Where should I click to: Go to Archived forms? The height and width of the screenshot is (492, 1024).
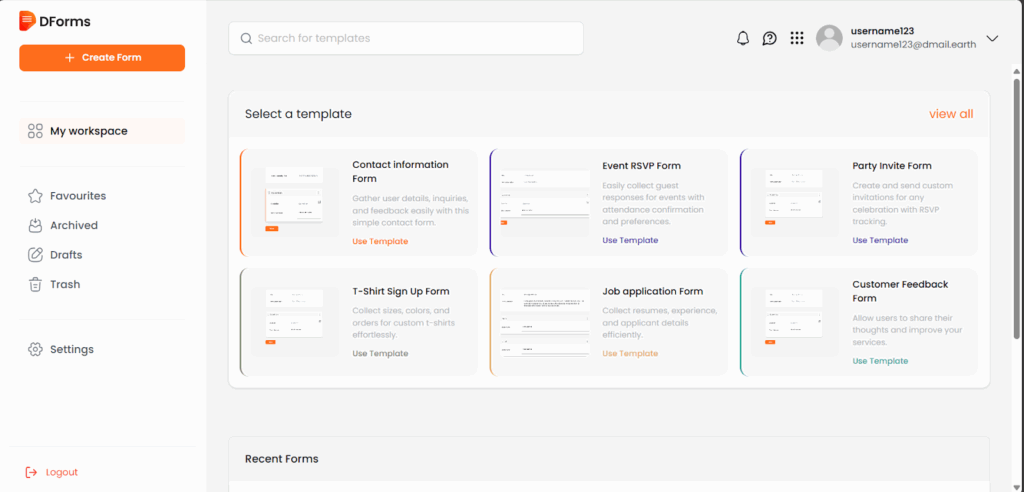(x=74, y=225)
